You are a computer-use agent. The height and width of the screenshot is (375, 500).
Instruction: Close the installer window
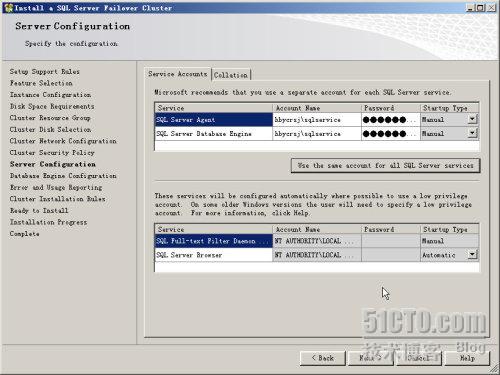pos(491,7)
